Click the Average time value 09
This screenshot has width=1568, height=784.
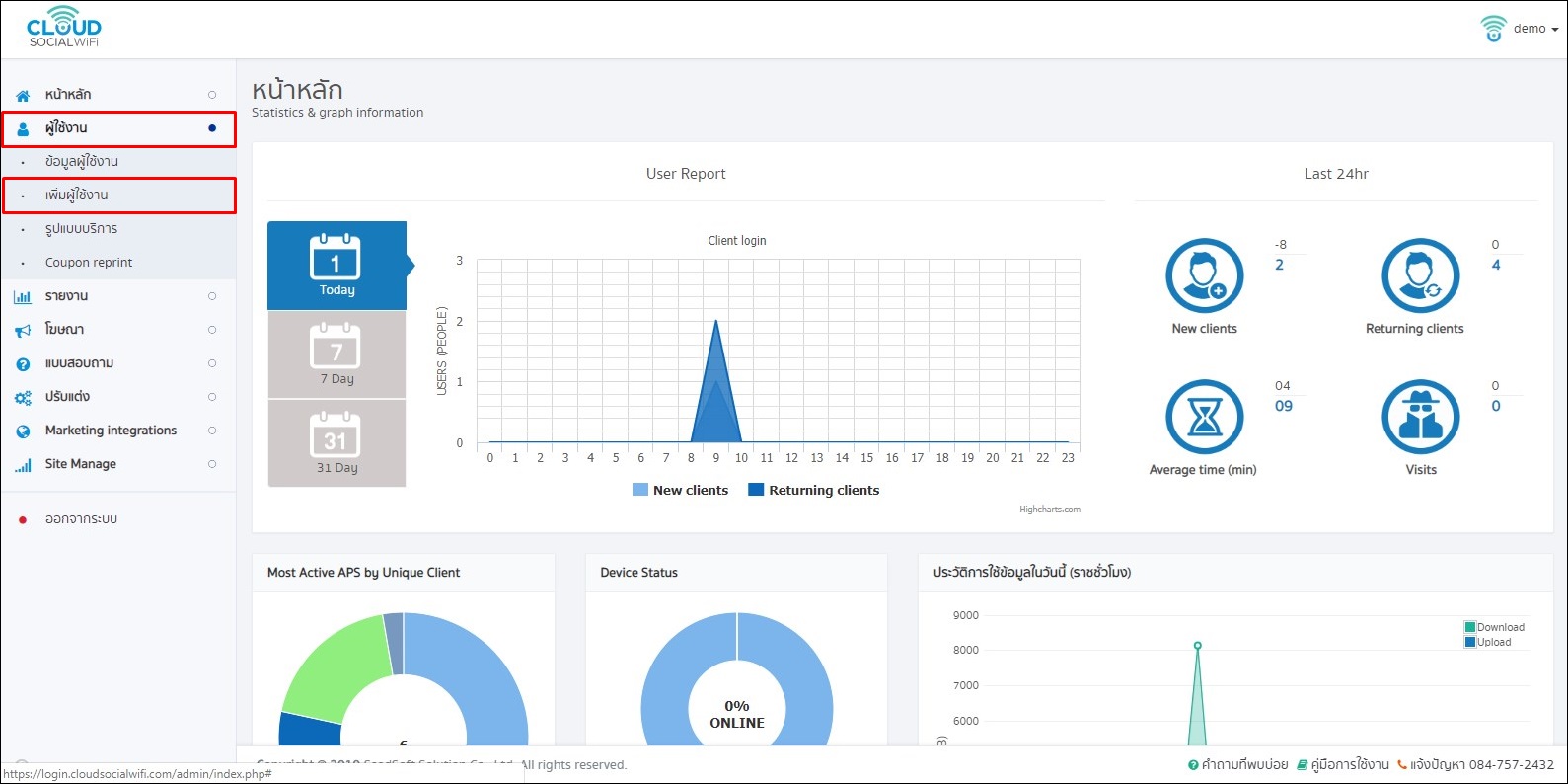coord(1283,406)
